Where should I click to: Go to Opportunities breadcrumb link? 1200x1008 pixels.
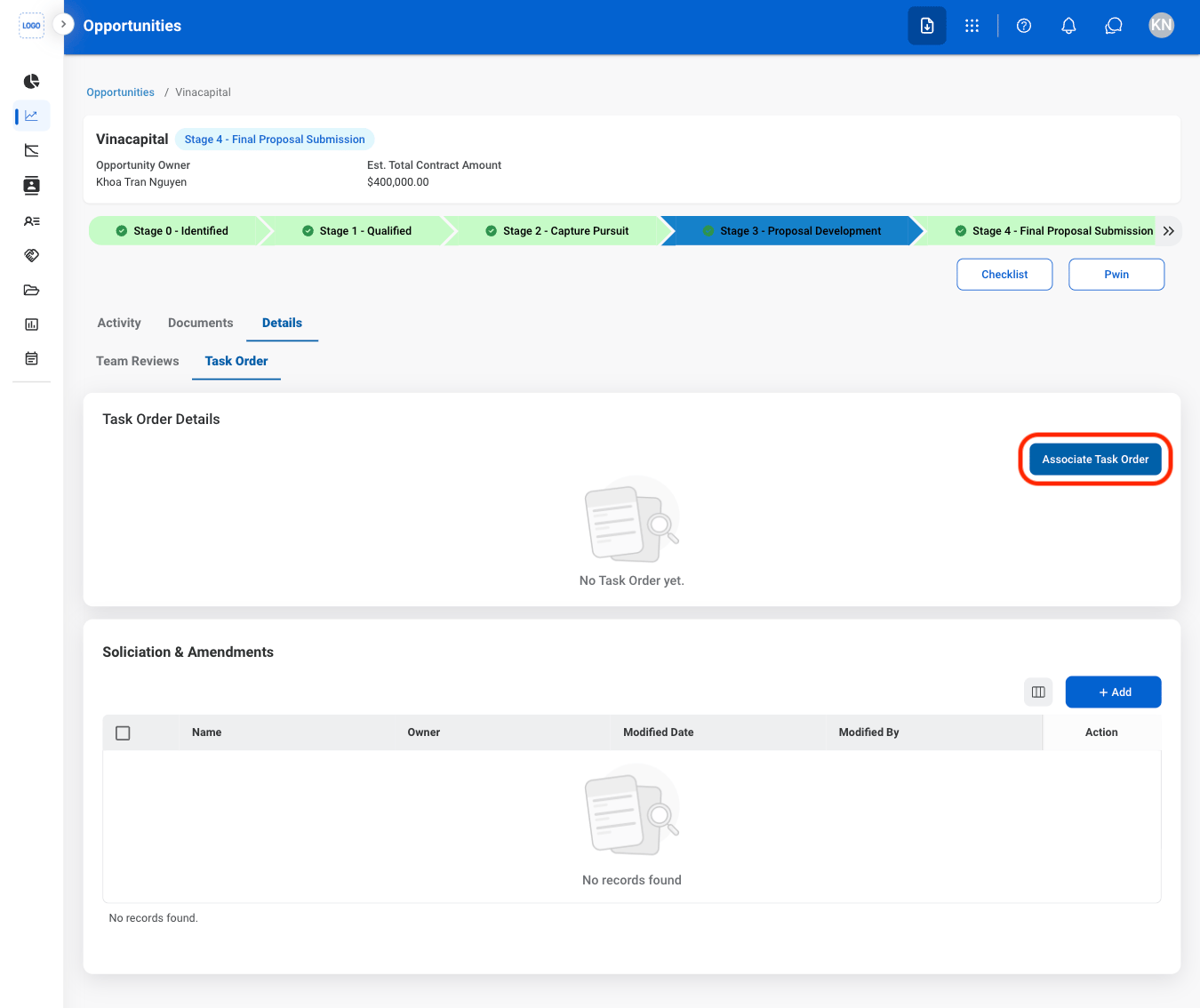click(120, 92)
